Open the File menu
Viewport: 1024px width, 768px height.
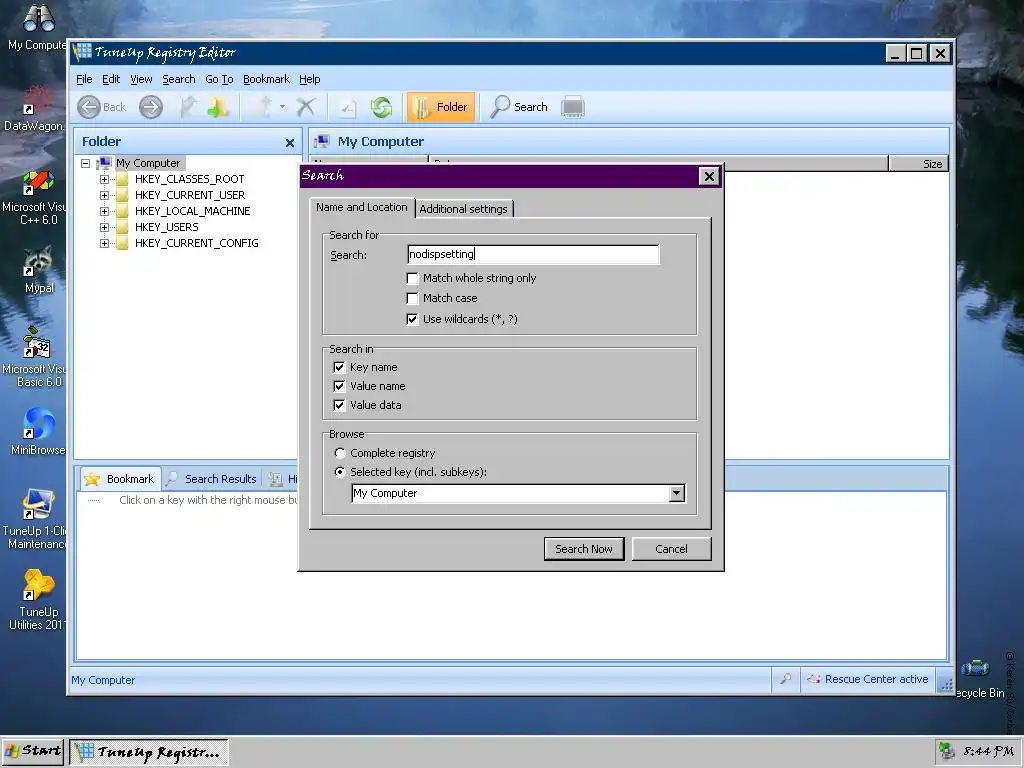click(84, 79)
